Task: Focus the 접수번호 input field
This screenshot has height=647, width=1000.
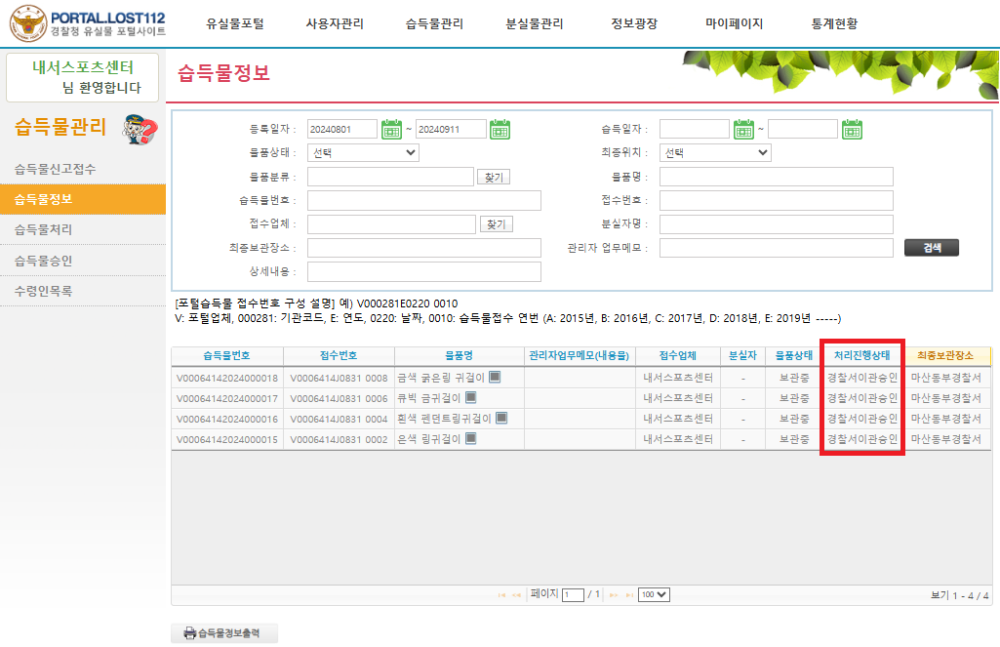Action: (x=776, y=200)
